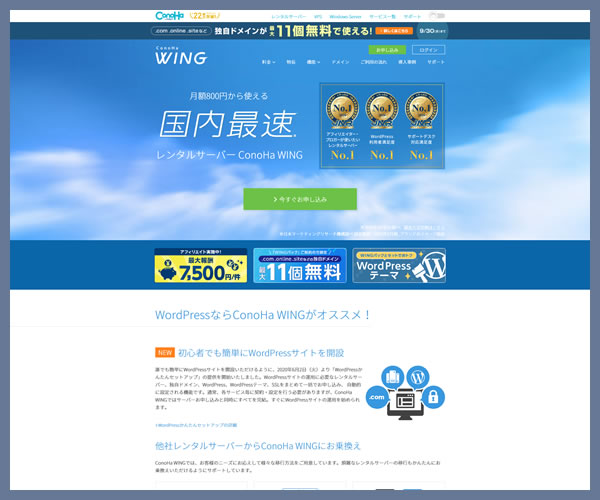The image size is (600, 500).
Task: Open the サポート item in the WING navigation
Action: click(436, 62)
